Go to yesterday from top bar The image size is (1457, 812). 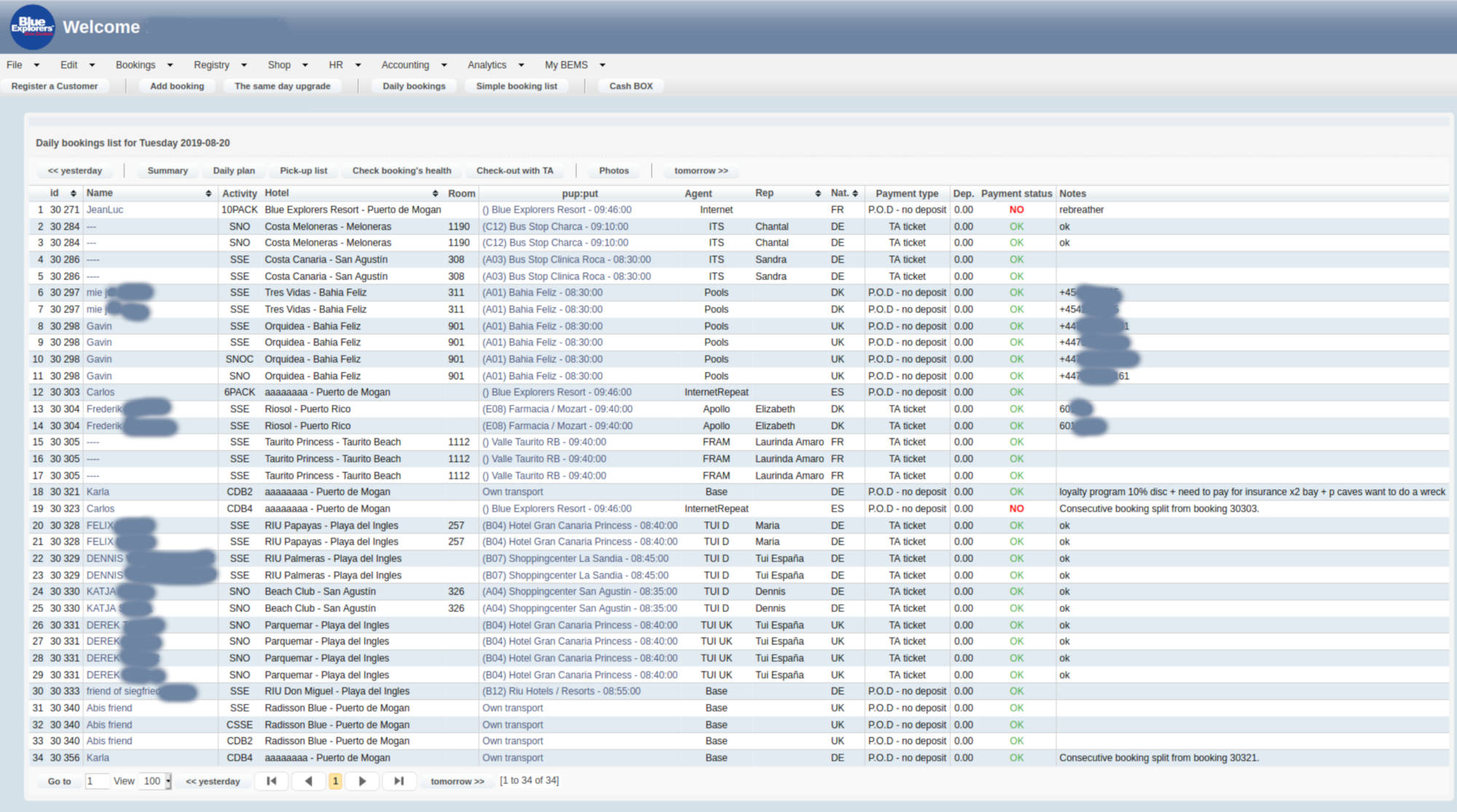pos(75,170)
